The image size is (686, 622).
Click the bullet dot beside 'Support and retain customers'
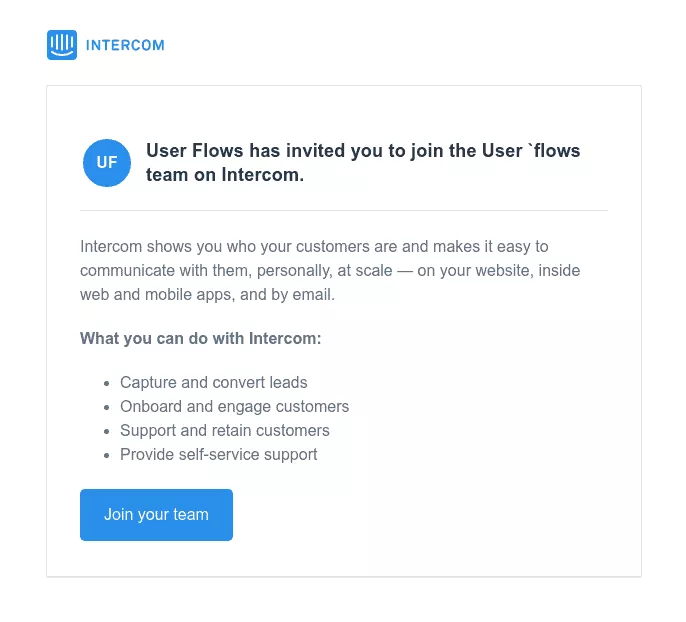click(x=107, y=431)
